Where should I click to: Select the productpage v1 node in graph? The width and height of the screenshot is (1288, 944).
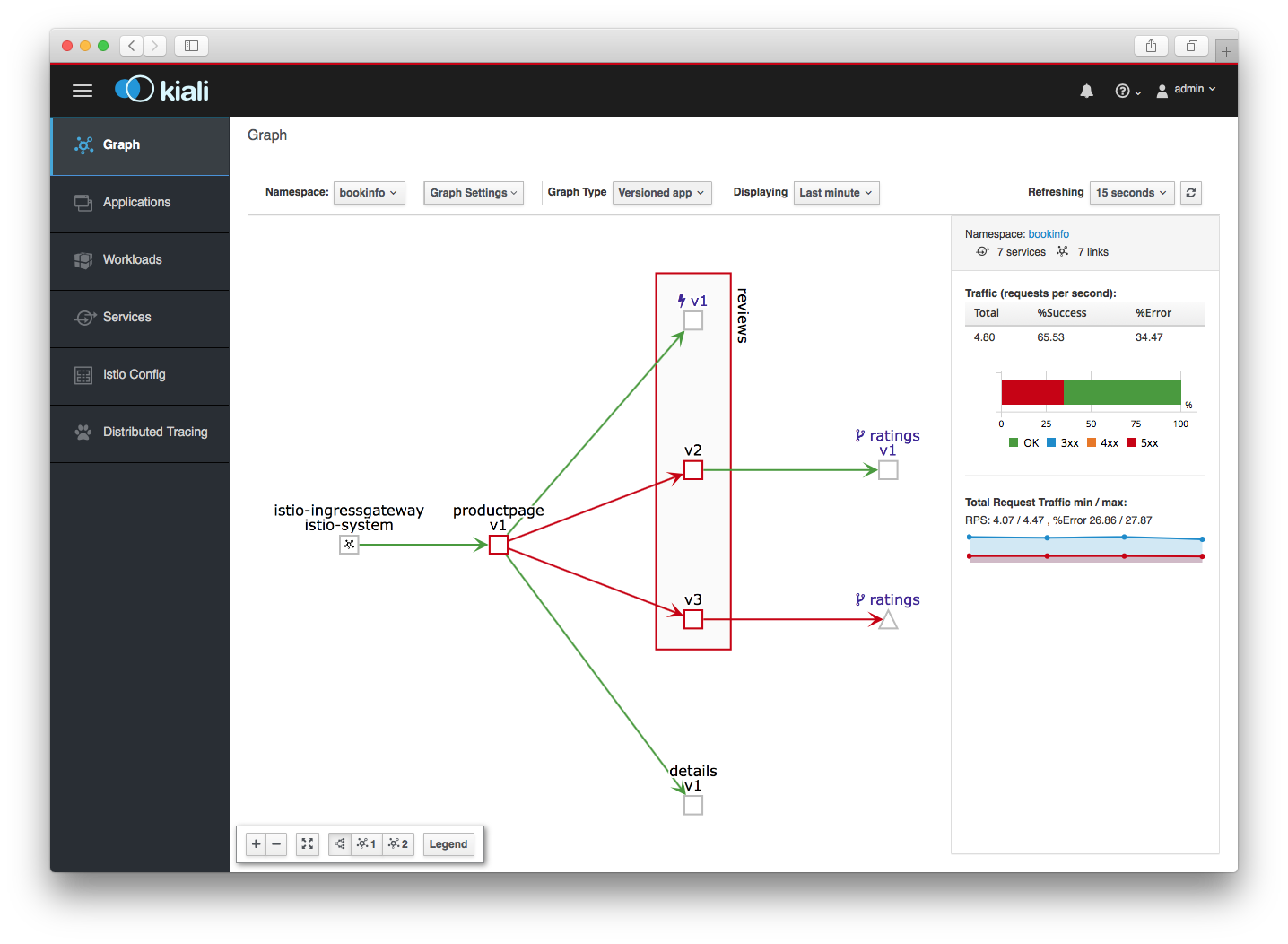point(499,545)
